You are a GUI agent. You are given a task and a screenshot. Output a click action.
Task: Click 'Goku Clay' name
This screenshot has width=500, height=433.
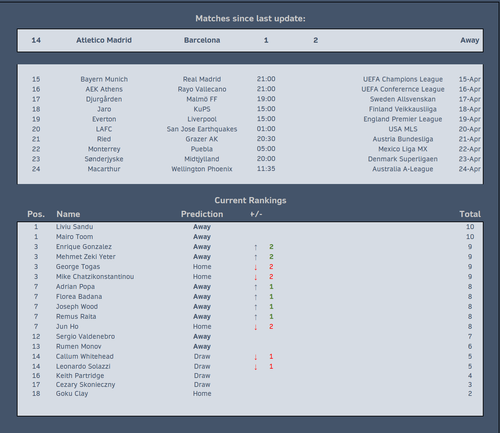[72, 394]
